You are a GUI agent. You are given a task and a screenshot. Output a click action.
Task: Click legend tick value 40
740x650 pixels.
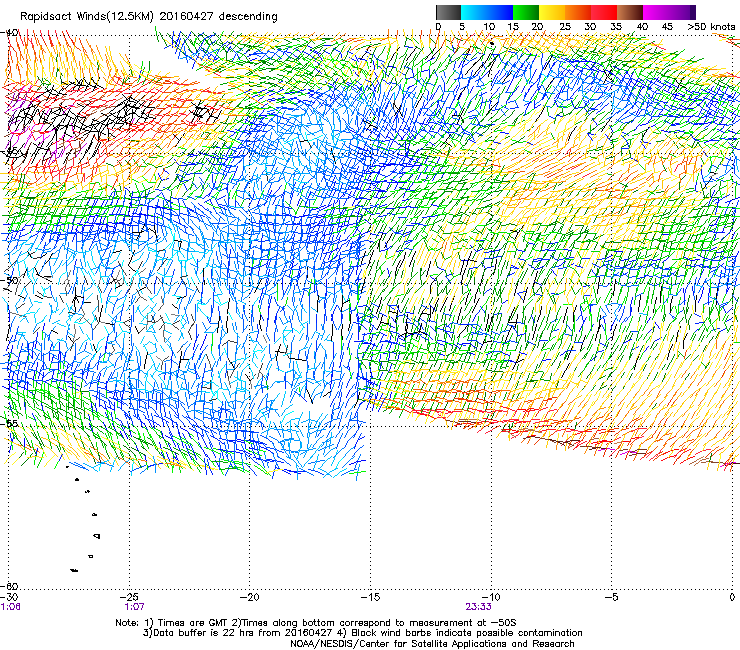(642, 27)
